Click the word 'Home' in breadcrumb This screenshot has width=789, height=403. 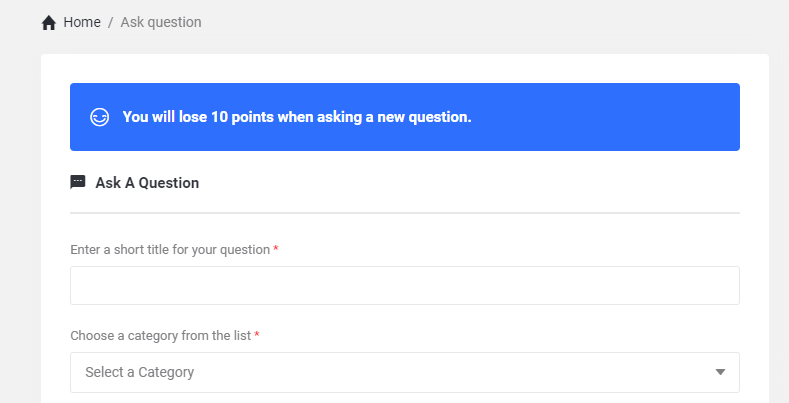pyautogui.click(x=81, y=22)
